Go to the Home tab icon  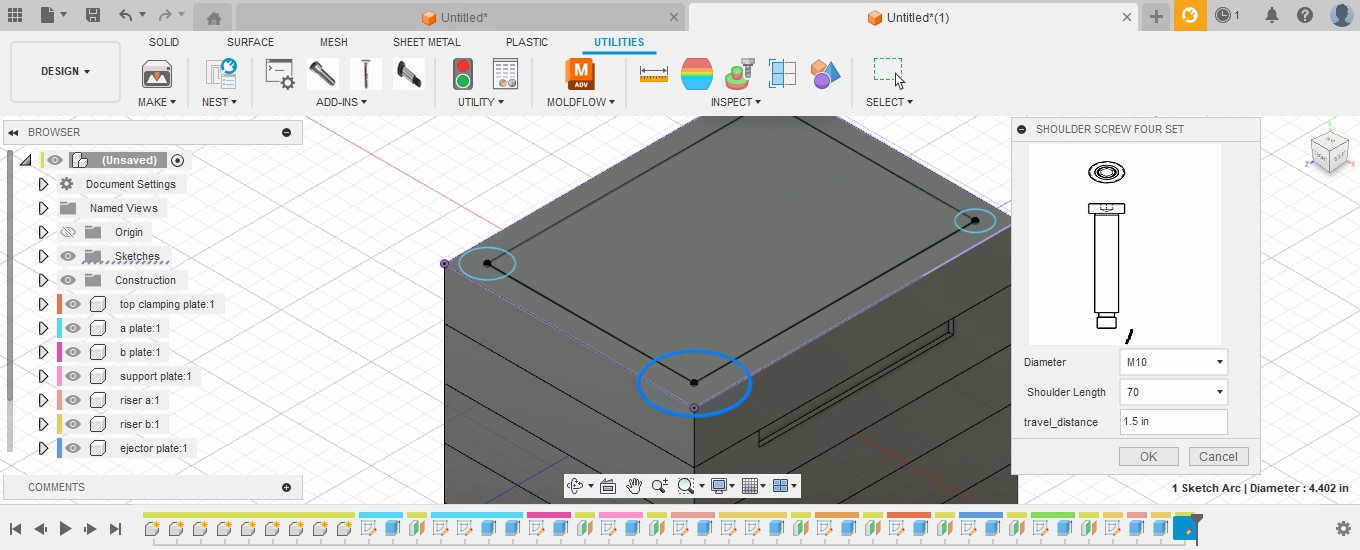click(x=213, y=17)
